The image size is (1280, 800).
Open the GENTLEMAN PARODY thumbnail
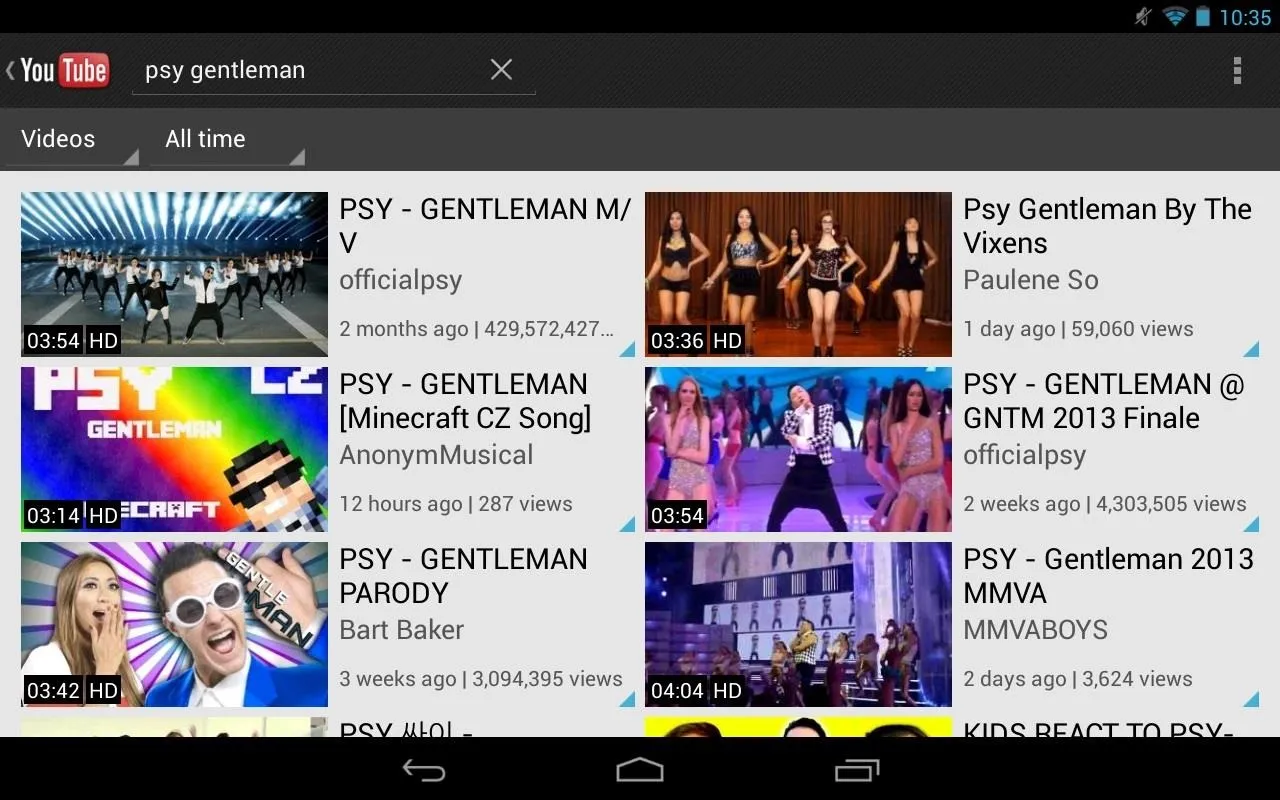tap(174, 624)
